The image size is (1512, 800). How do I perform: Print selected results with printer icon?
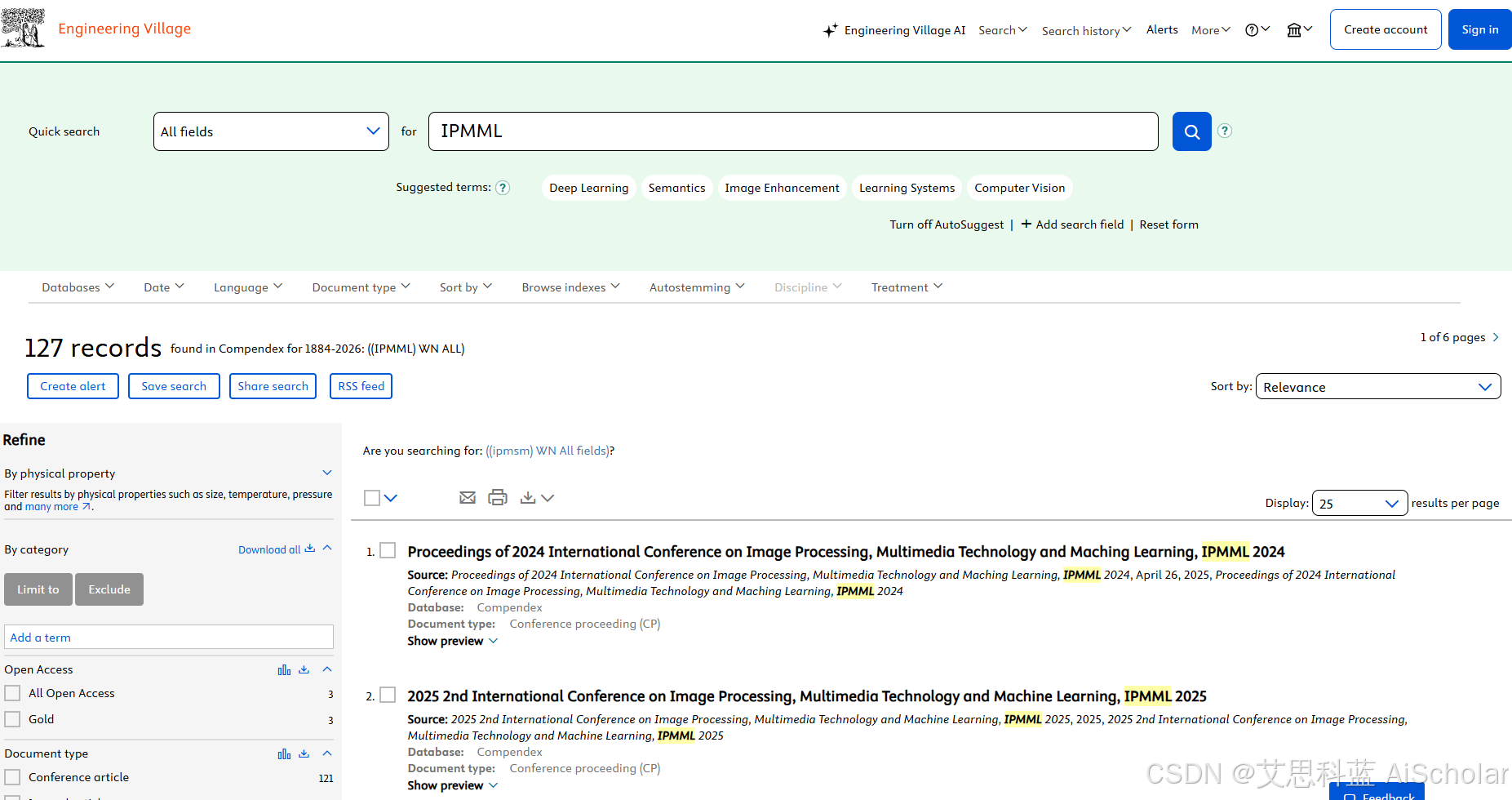tap(498, 497)
